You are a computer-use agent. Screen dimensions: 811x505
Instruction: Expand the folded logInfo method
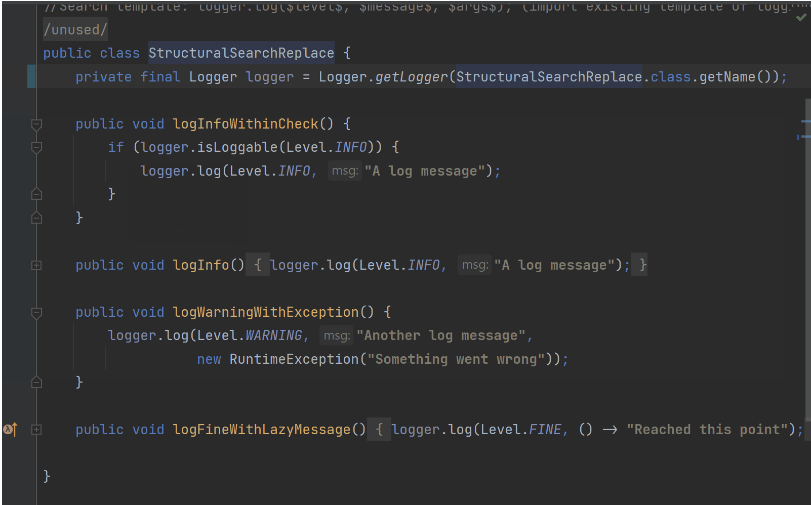36,265
